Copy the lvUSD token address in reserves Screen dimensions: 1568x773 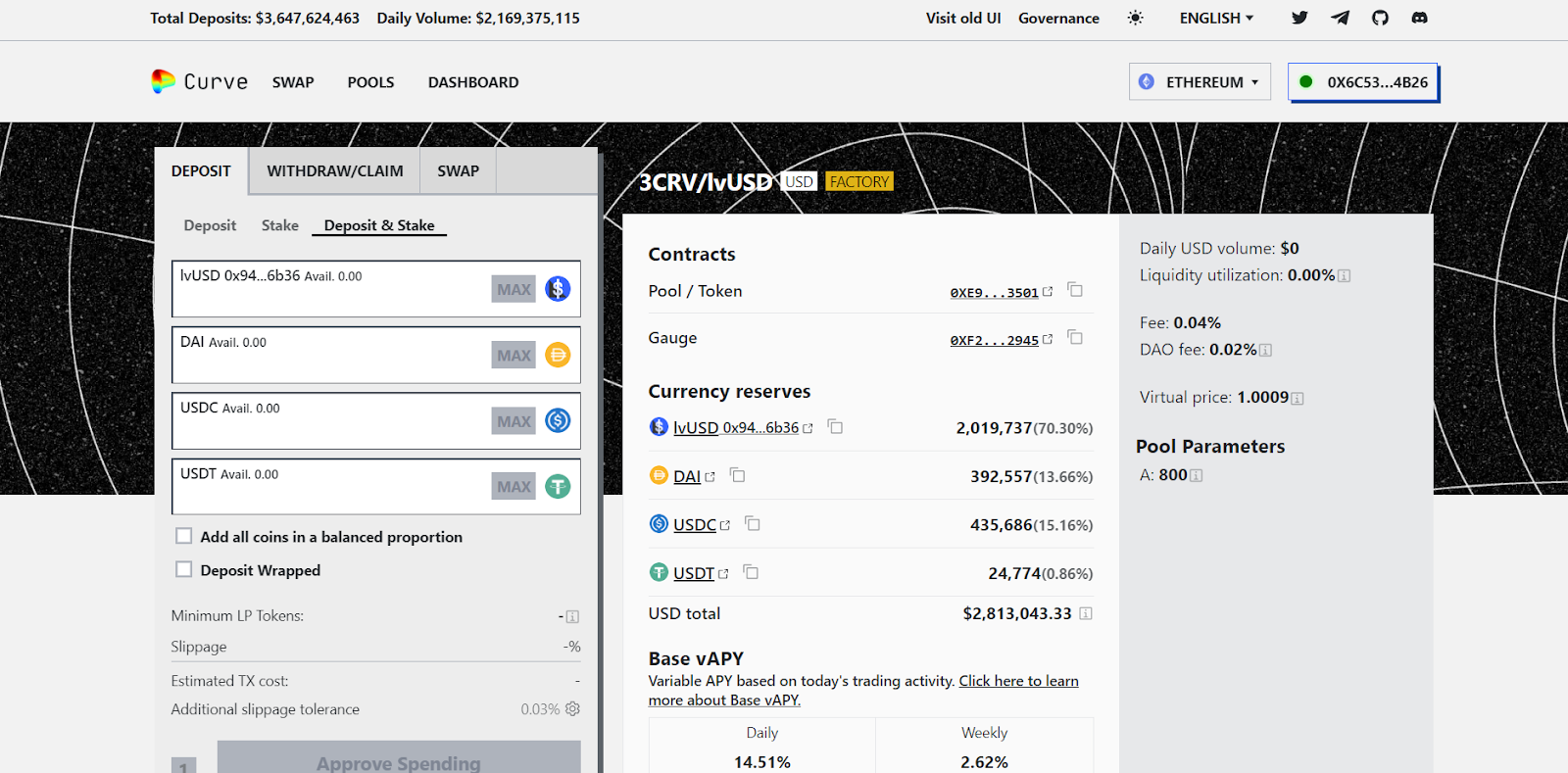(835, 426)
